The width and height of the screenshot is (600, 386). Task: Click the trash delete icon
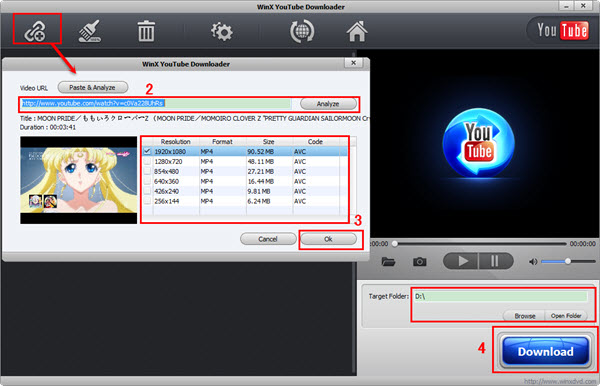point(146,31)
